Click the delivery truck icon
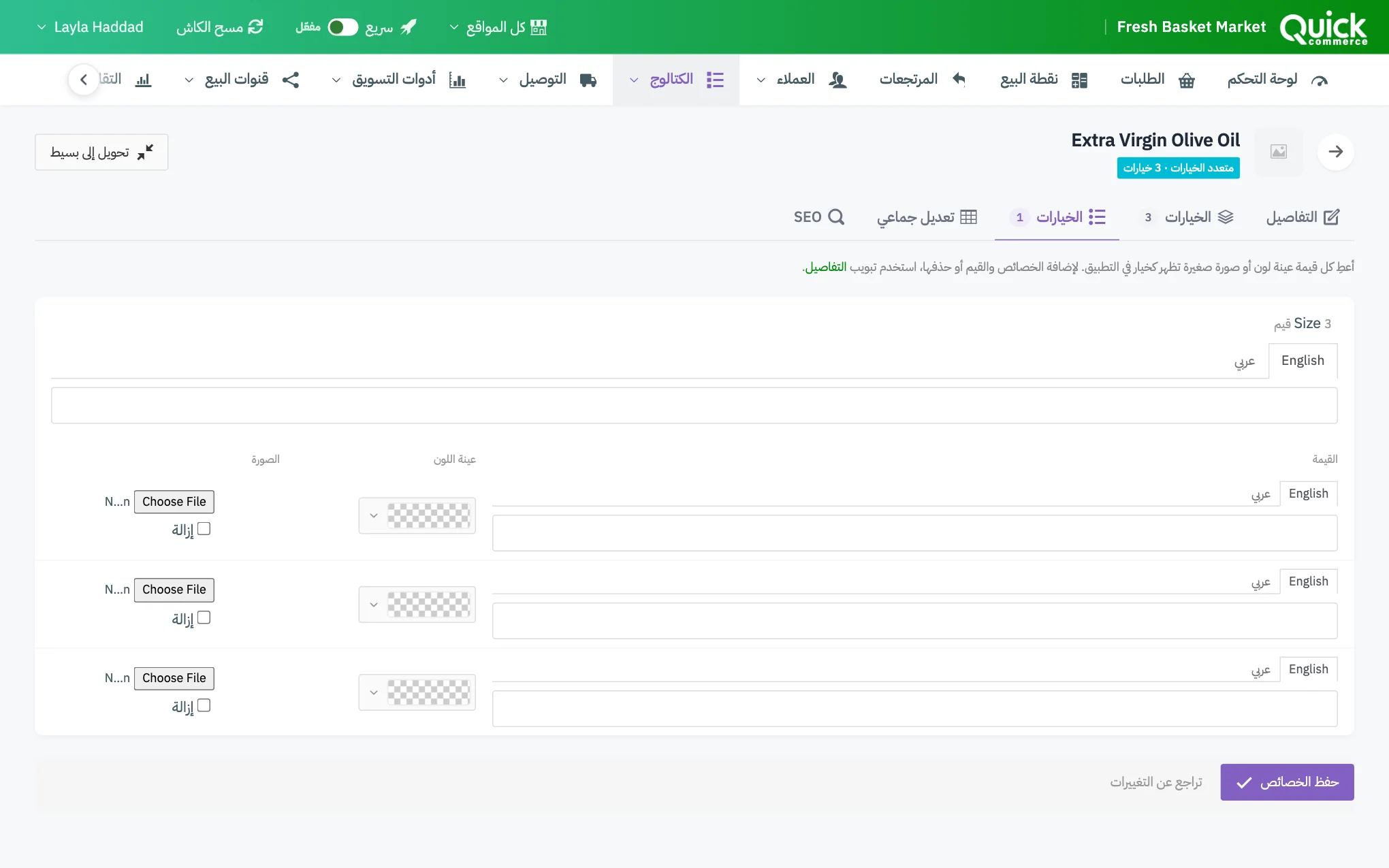1389x868 pixels. click(588, 80)
